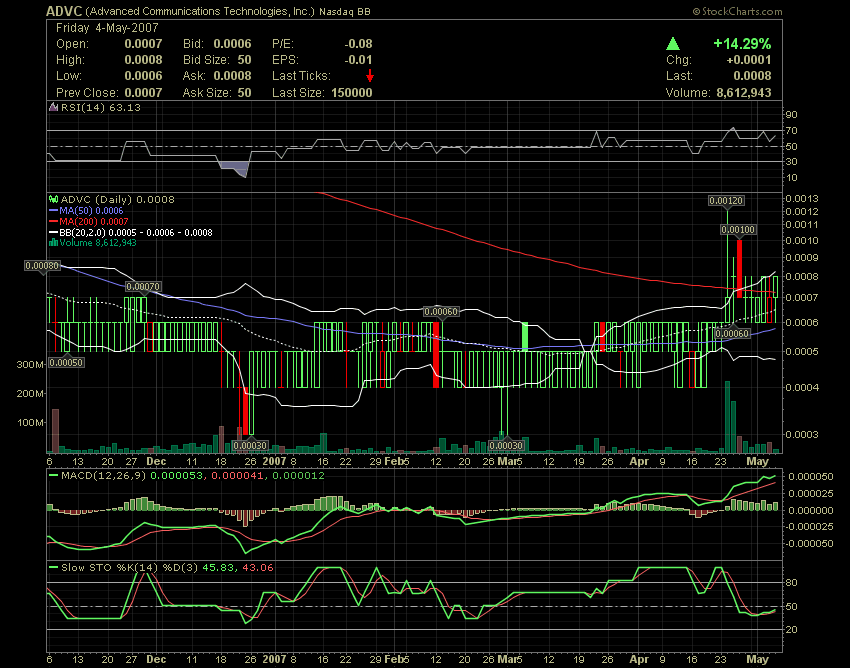Viewport: 850px width, 668px height.
Task: Click the MACD green value 0.000053
Action: (x=176, y=476)
